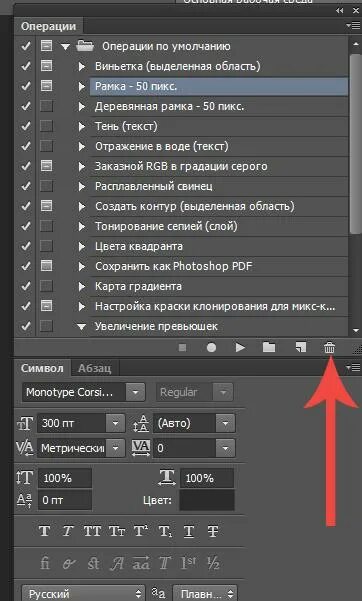The image size is (362, 601).
Task: Open the Русский language dropdown
Action: [83, 593]
